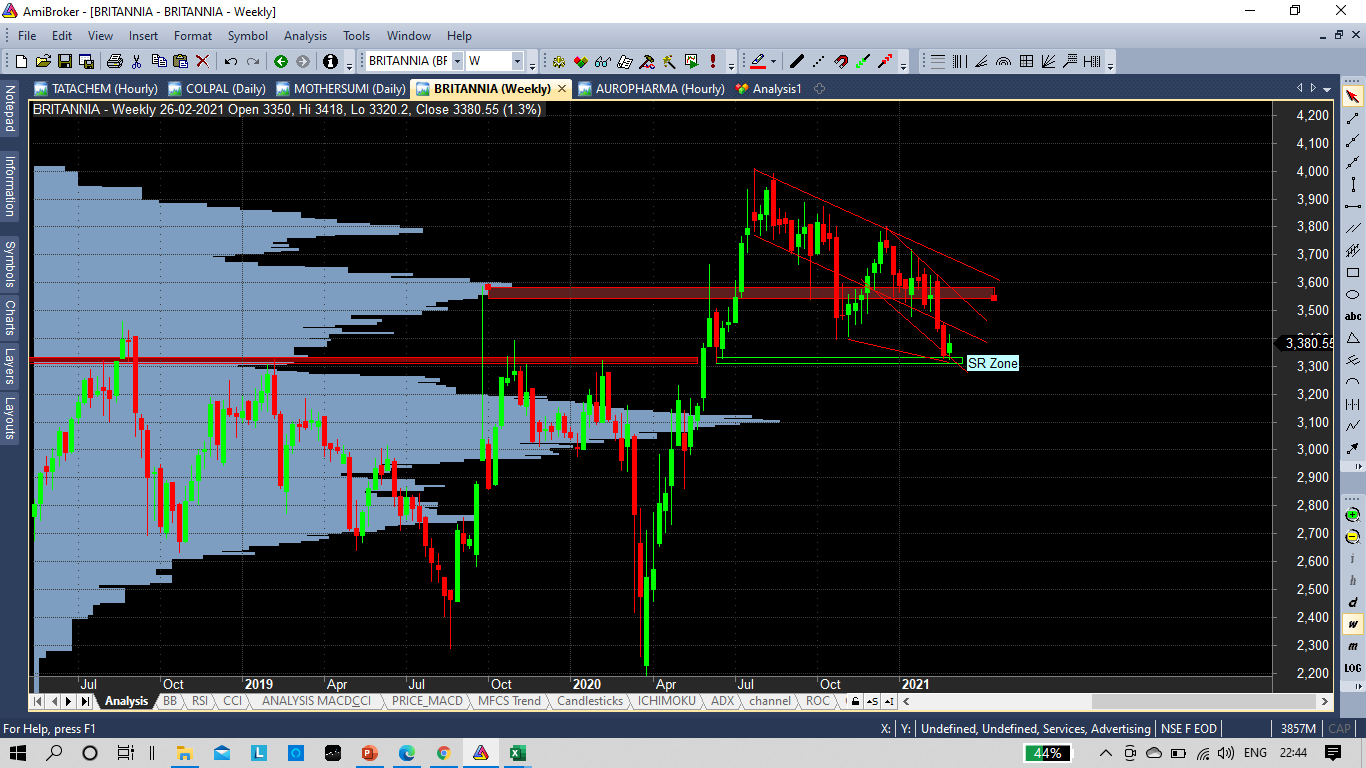Select the triangle drawing tool
1366x768 pixels.
coord(1353,338)
